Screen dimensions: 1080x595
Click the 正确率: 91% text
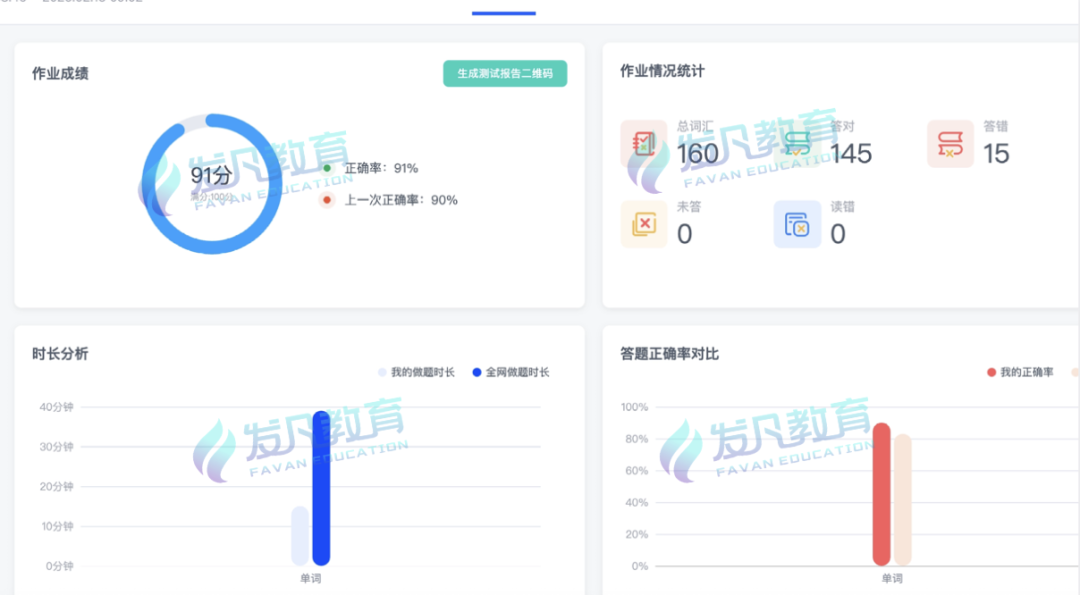pyautogui.click(x=381, y=168)
